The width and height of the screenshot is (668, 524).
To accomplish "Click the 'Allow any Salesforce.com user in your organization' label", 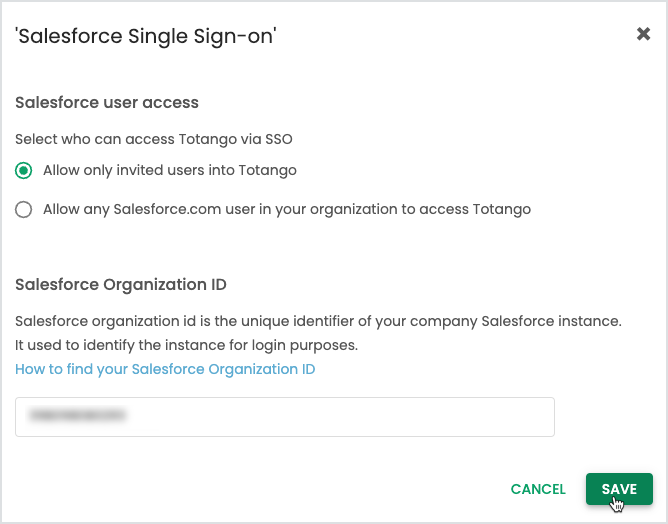I will coord(287,210).
